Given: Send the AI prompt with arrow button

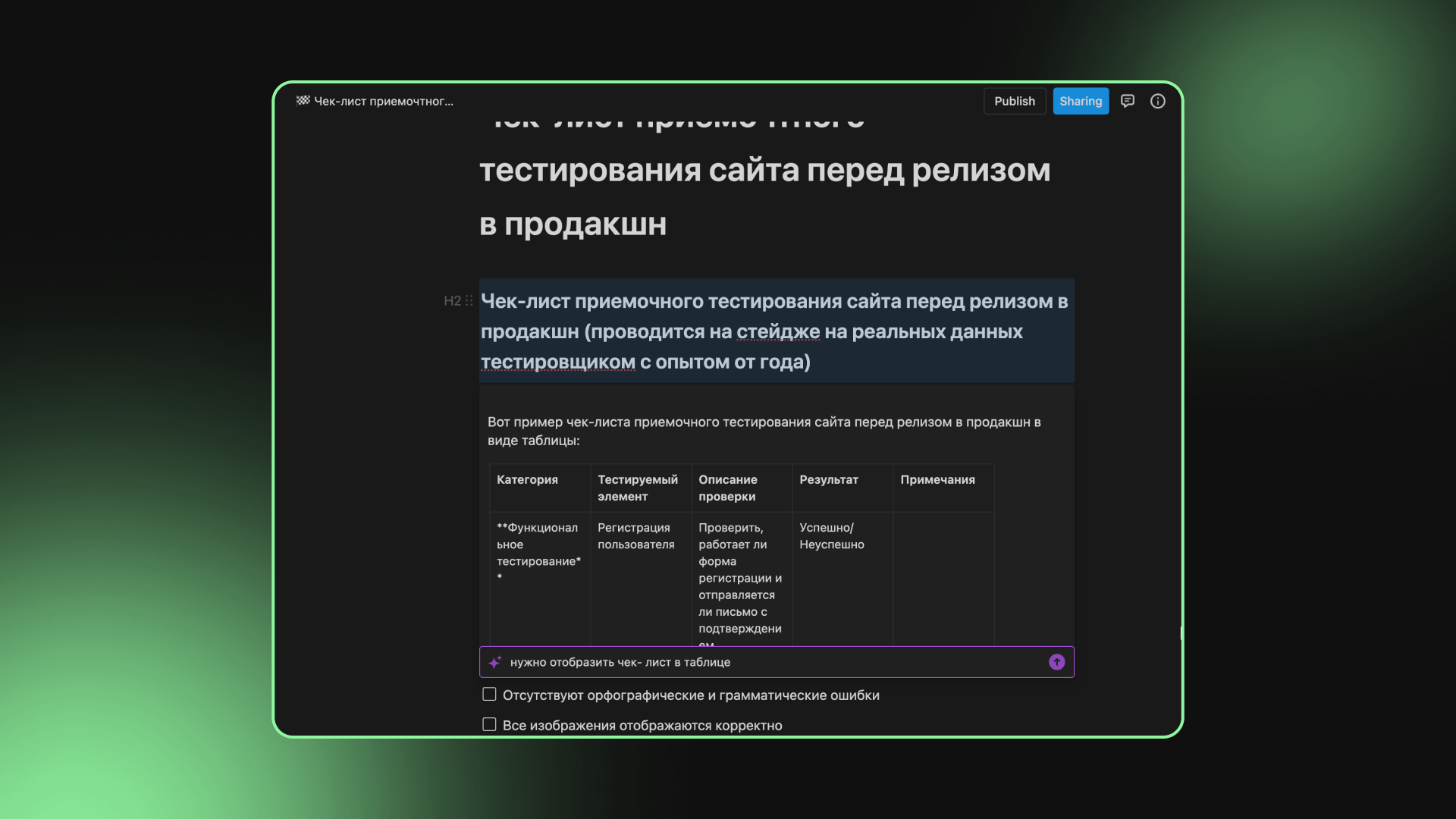Looking at the screenshot, I should pos(1056,662).
